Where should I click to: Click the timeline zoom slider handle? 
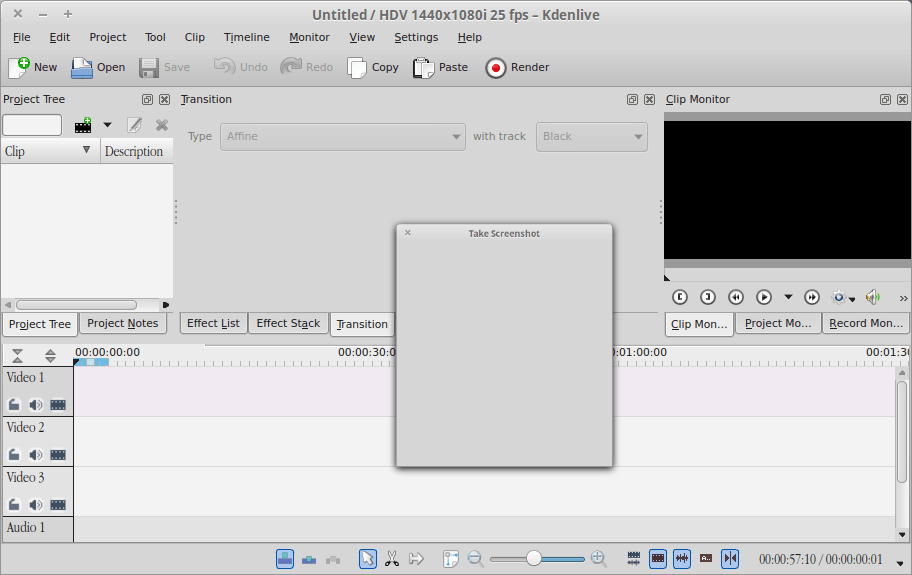pos(534,558)
